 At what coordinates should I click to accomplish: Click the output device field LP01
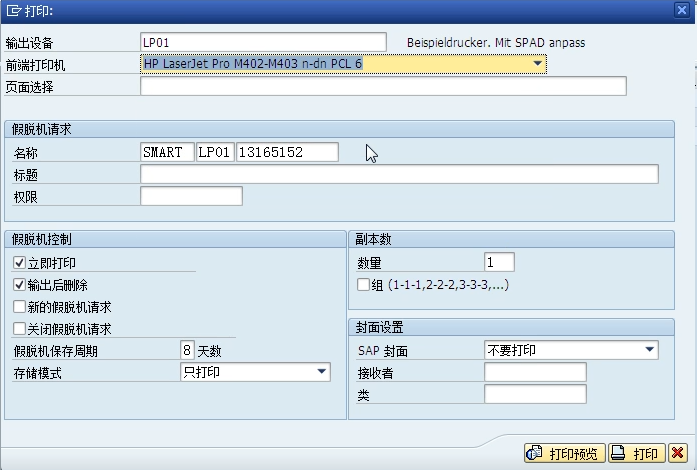point(262,42)
